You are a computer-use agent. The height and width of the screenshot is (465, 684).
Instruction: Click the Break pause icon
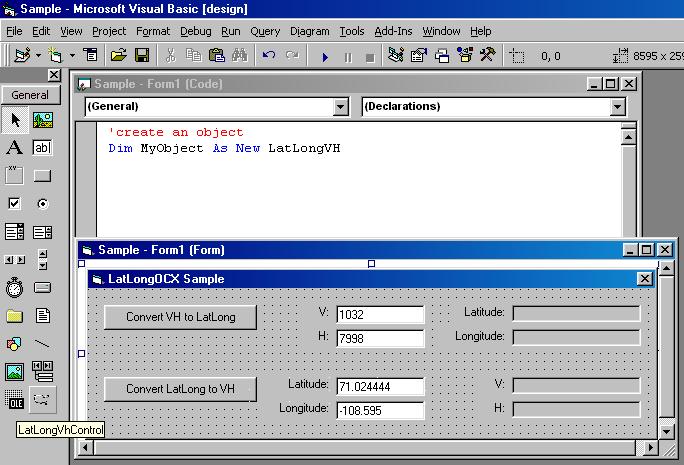(348, 57)
